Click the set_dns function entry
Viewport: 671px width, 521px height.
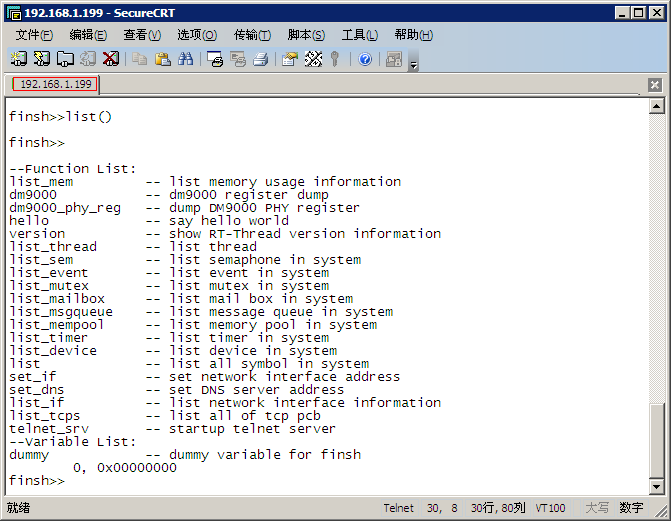37,390
